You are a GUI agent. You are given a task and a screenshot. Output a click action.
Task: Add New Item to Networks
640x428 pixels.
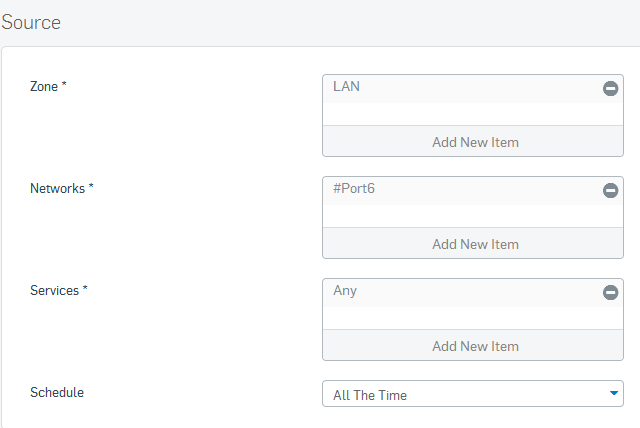click(473, 243)
